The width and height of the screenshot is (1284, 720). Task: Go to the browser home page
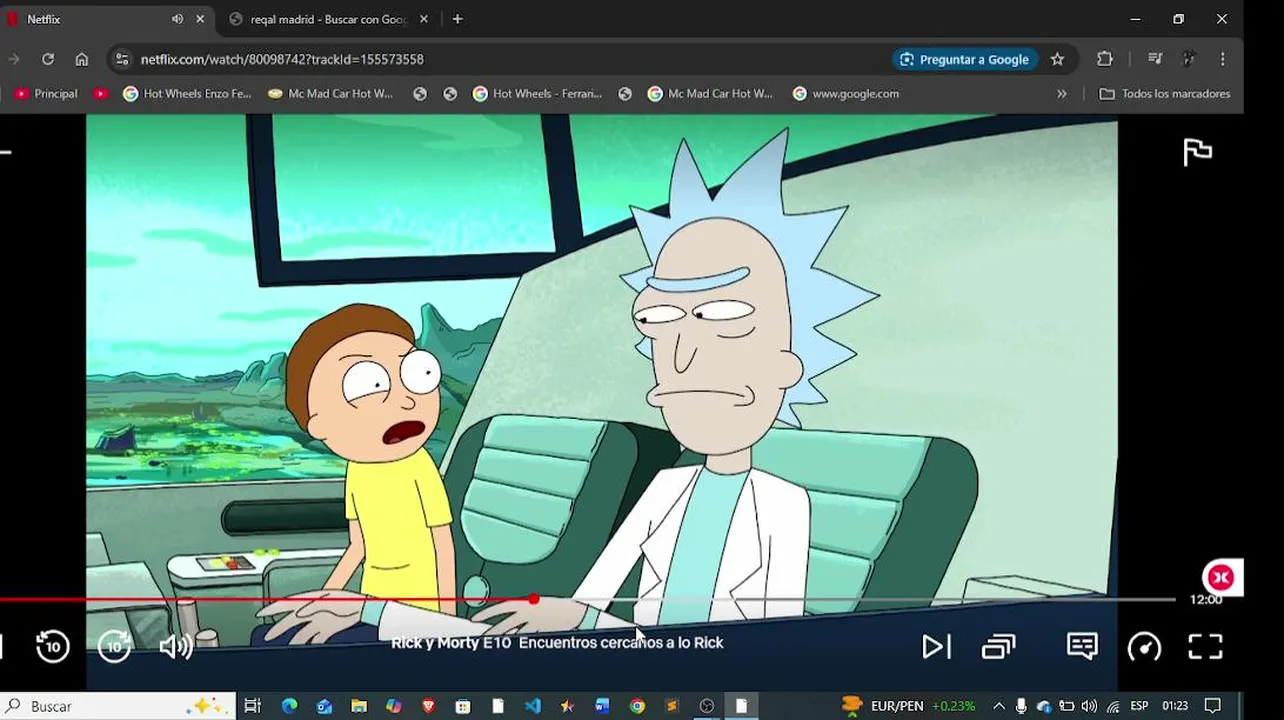point(82,59)
